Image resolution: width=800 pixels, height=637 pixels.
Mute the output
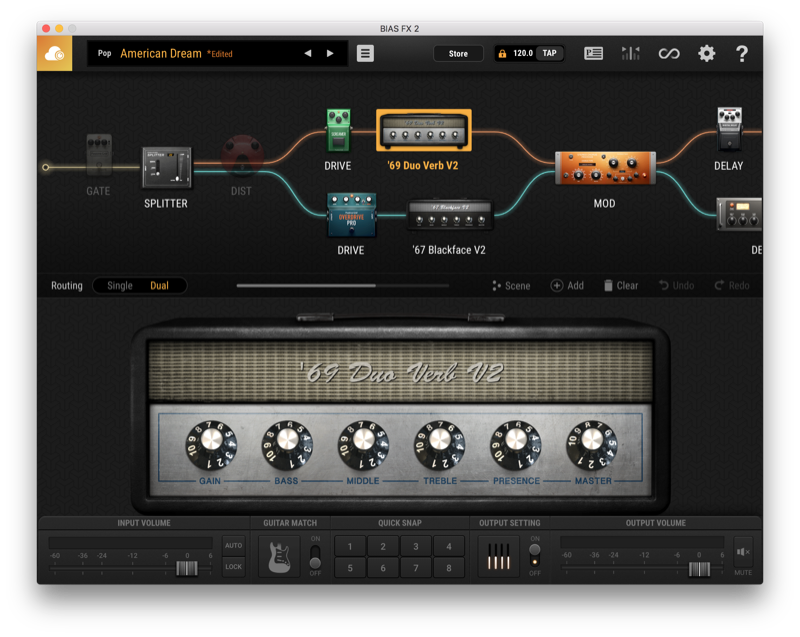tap(743, 552)
